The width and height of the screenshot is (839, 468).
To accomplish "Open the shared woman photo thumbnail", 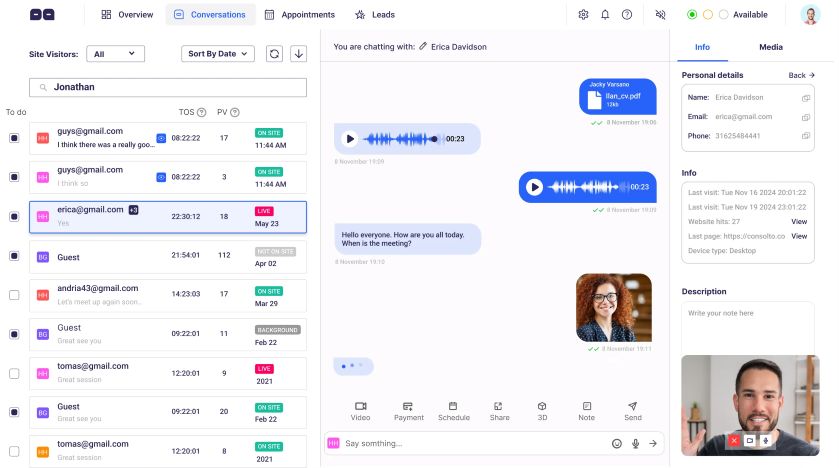I will (614, 308).
